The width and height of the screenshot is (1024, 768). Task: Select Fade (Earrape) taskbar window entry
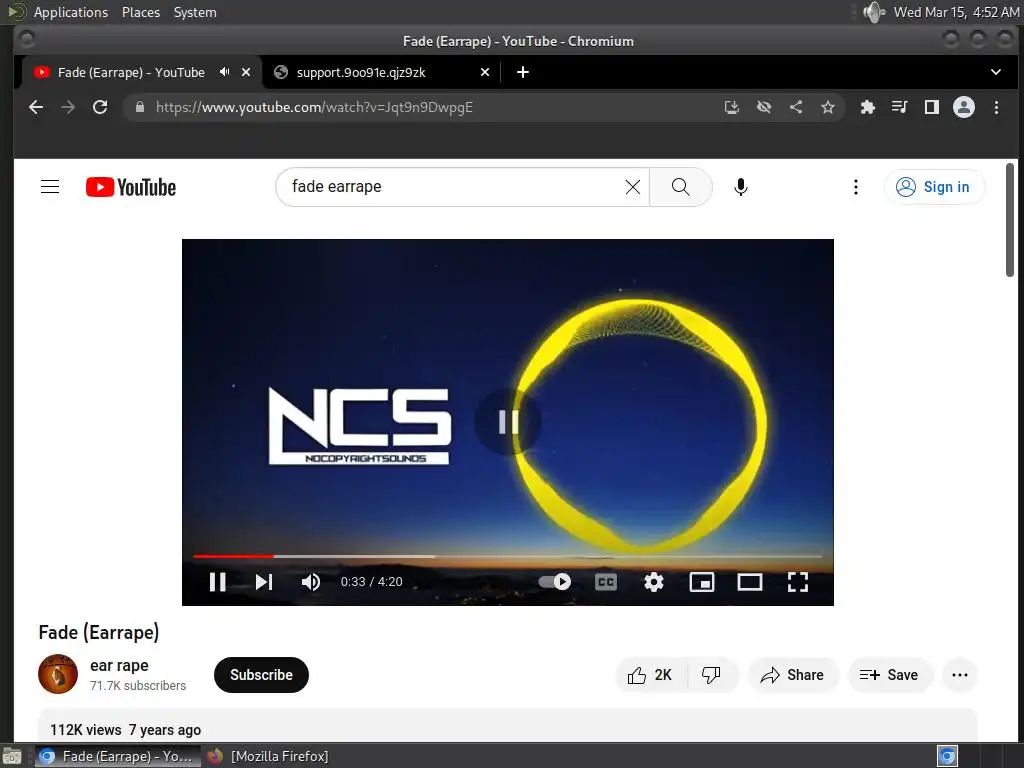coord(118,756)
